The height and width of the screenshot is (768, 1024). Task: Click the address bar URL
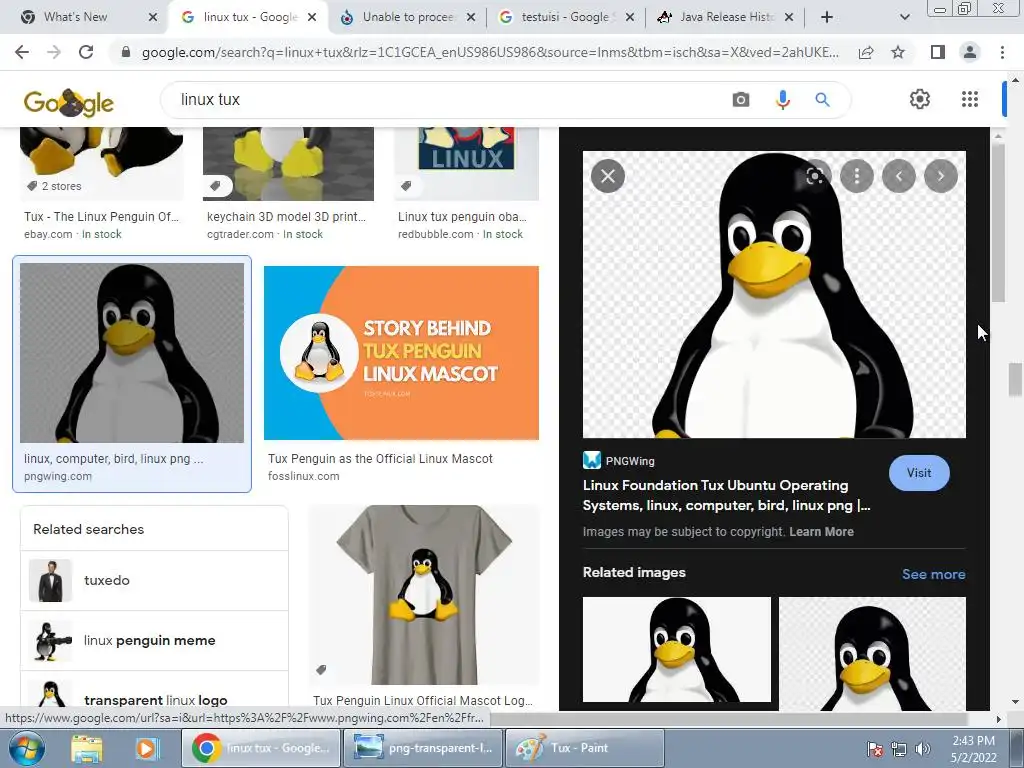pyautogui.click(x=490, y=52)
